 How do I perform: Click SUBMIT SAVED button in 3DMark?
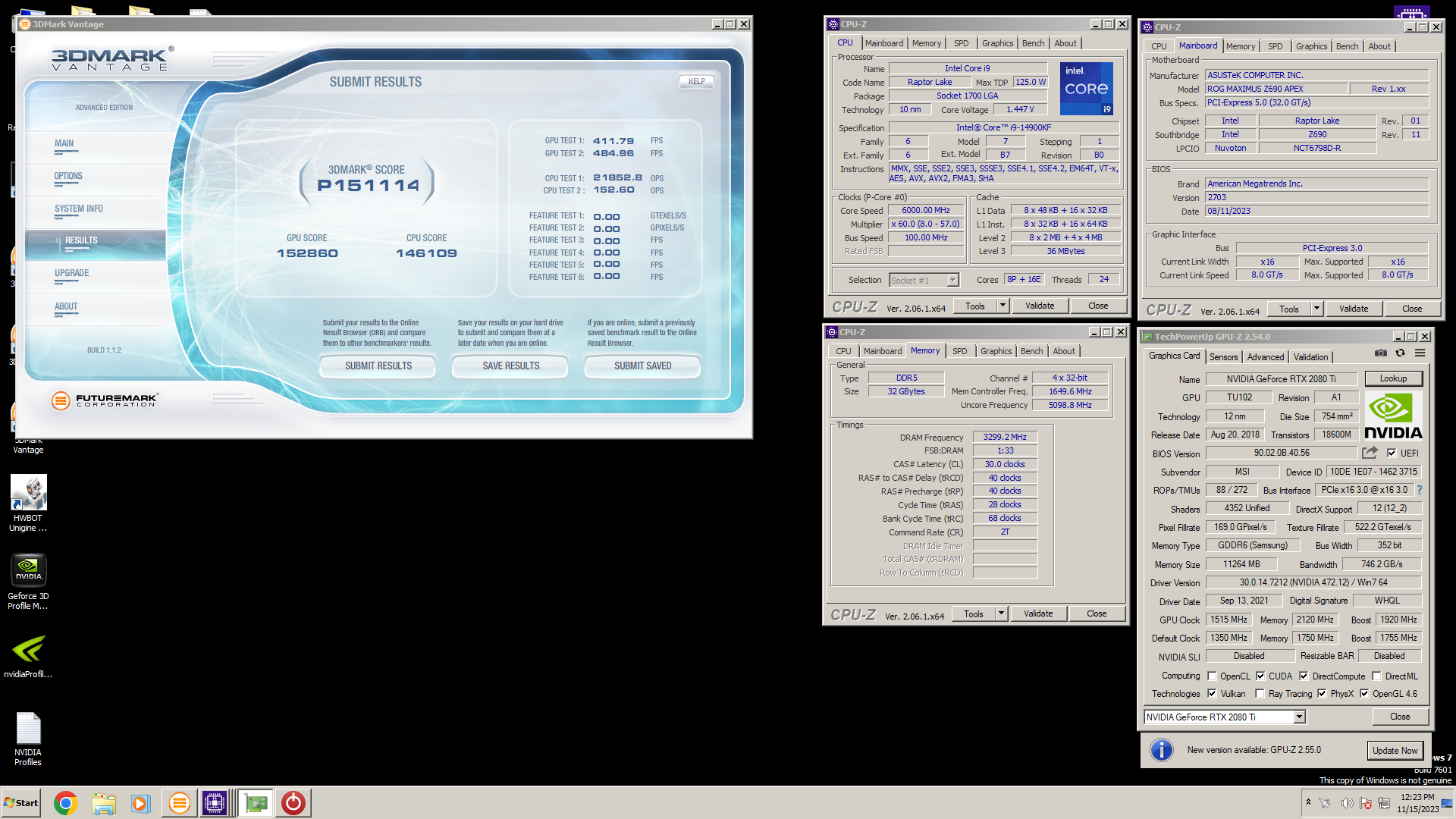coord(642,366)
